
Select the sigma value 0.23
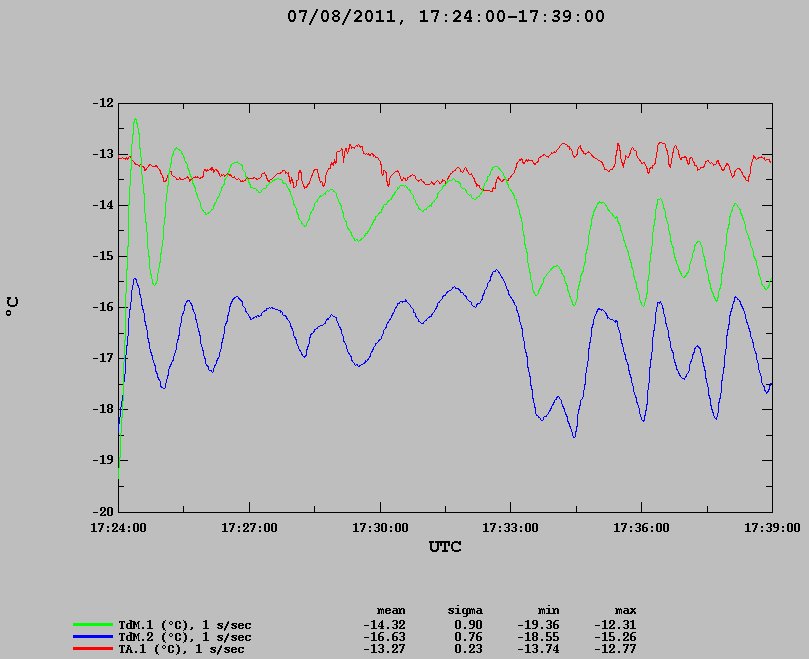point(468,649)
